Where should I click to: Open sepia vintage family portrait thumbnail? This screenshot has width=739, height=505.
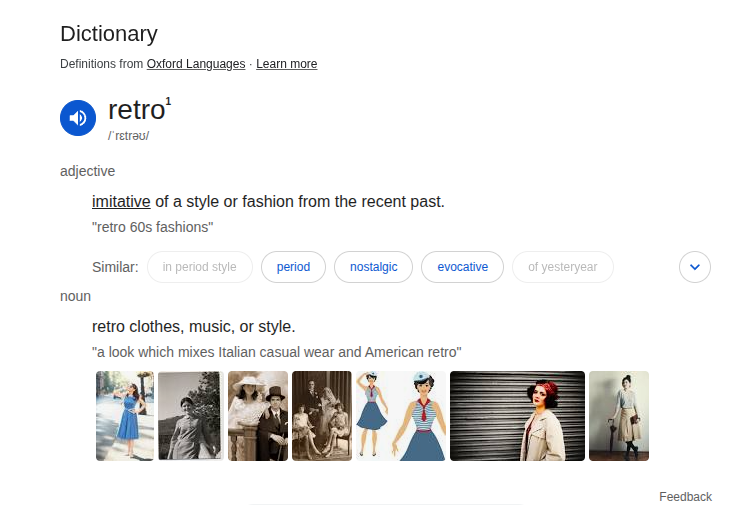click(x=322, y=416)
